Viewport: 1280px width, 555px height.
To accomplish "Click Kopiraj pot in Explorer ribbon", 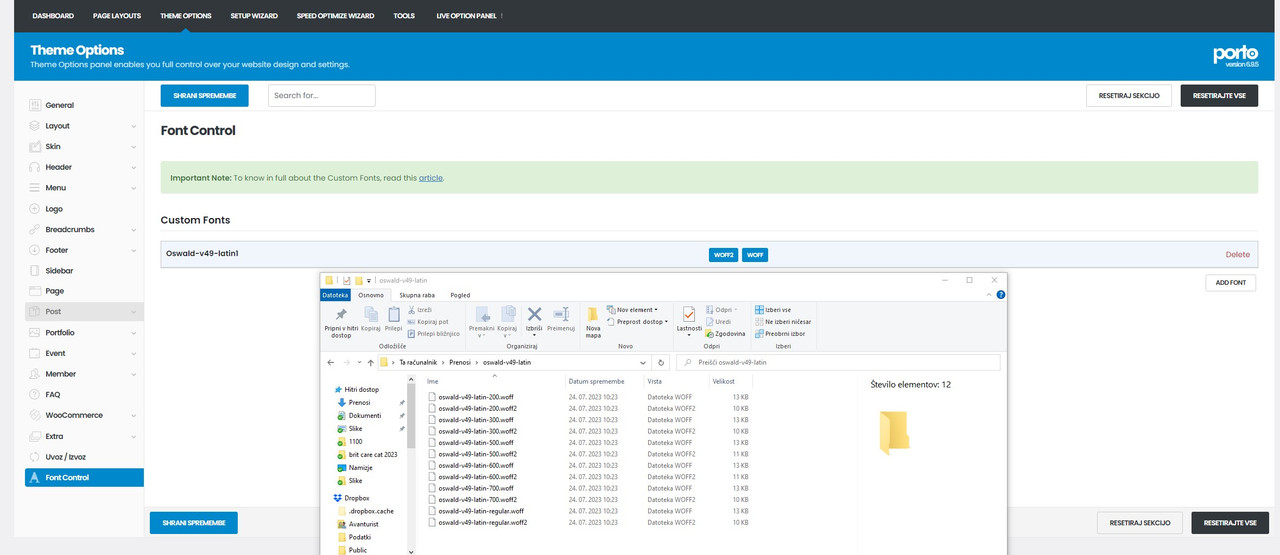I will [428, 322].
